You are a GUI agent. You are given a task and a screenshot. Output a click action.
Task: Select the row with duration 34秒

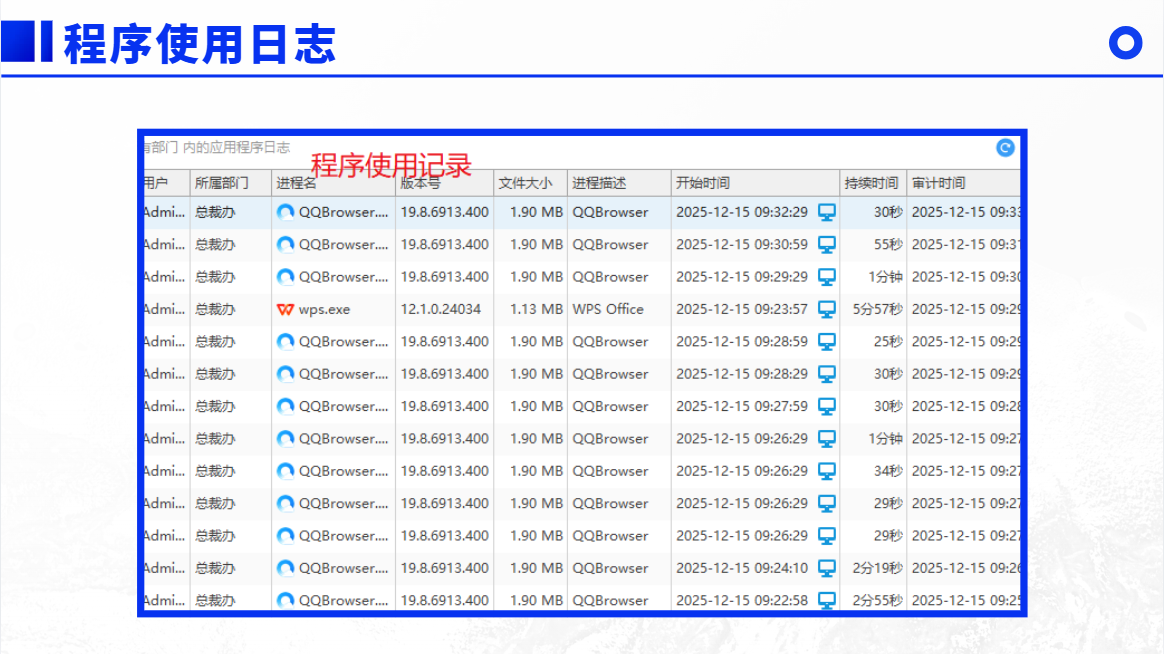pos(582,471)
